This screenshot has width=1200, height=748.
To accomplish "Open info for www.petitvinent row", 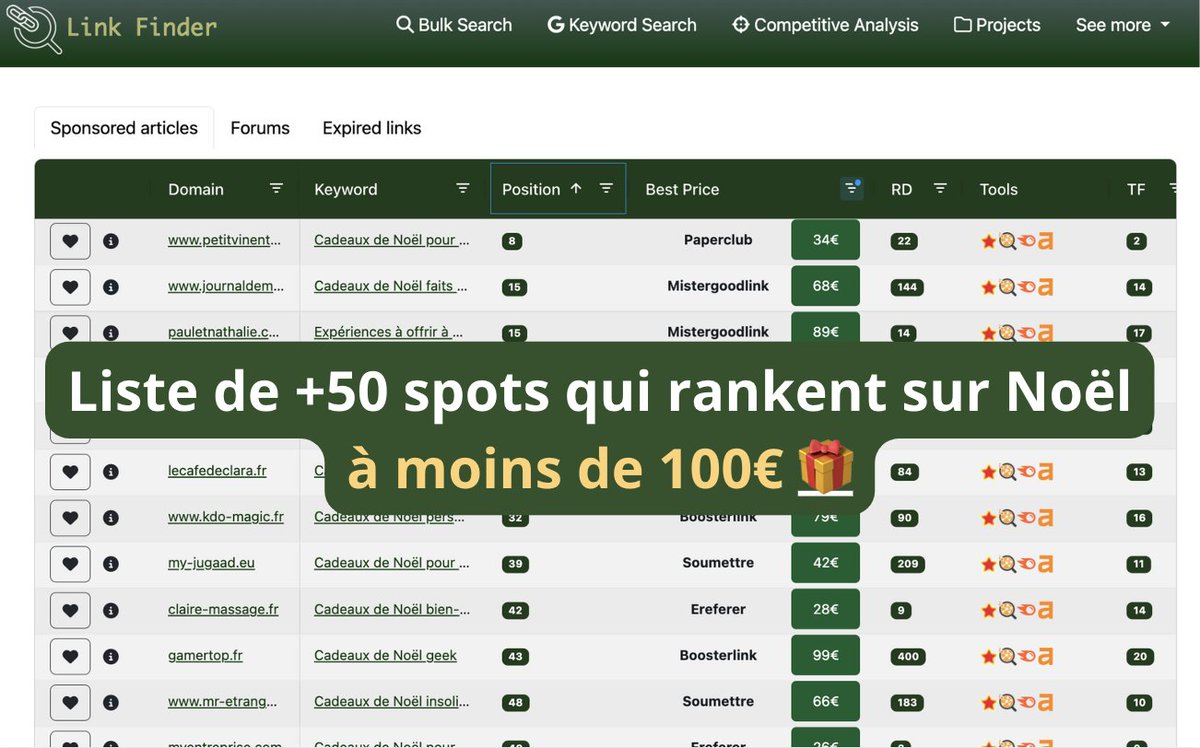I will (111, 241).
